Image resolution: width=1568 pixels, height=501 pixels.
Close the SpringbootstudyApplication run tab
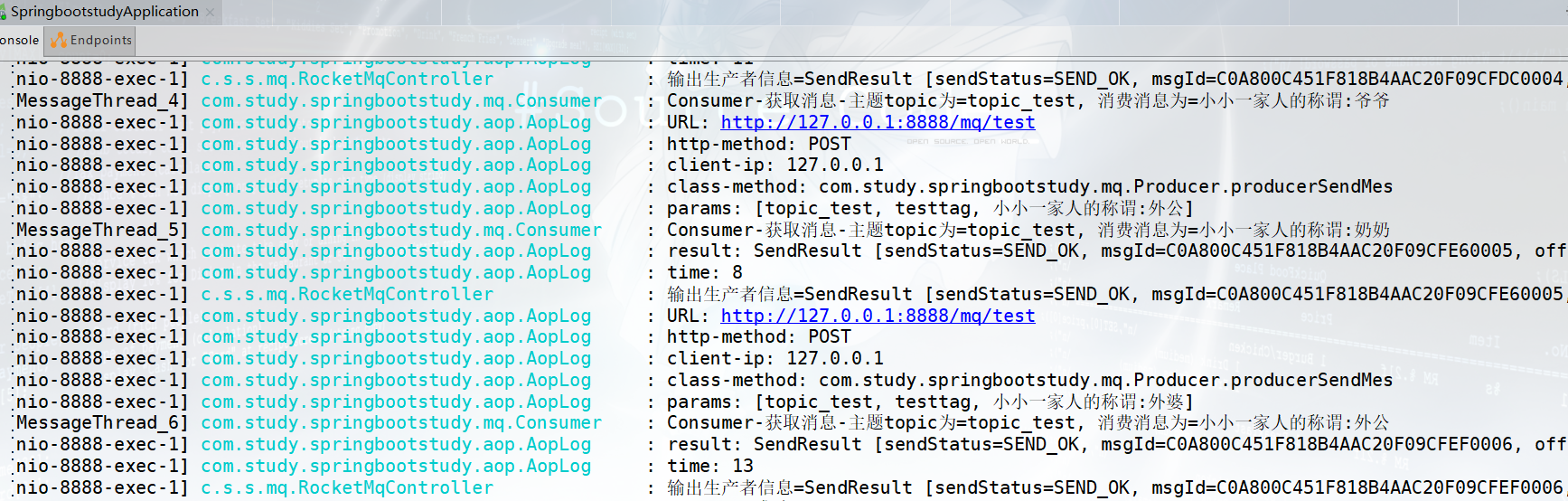click(211, 13)
